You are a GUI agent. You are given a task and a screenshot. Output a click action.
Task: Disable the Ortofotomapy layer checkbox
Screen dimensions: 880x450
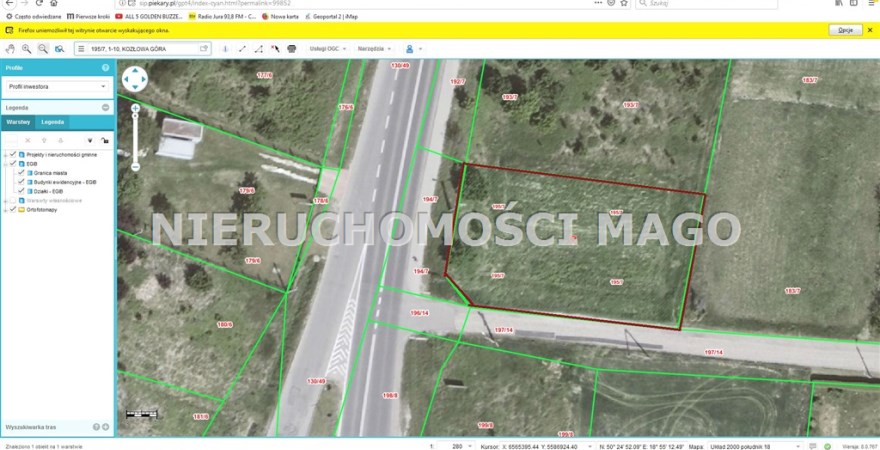(12, 209)
